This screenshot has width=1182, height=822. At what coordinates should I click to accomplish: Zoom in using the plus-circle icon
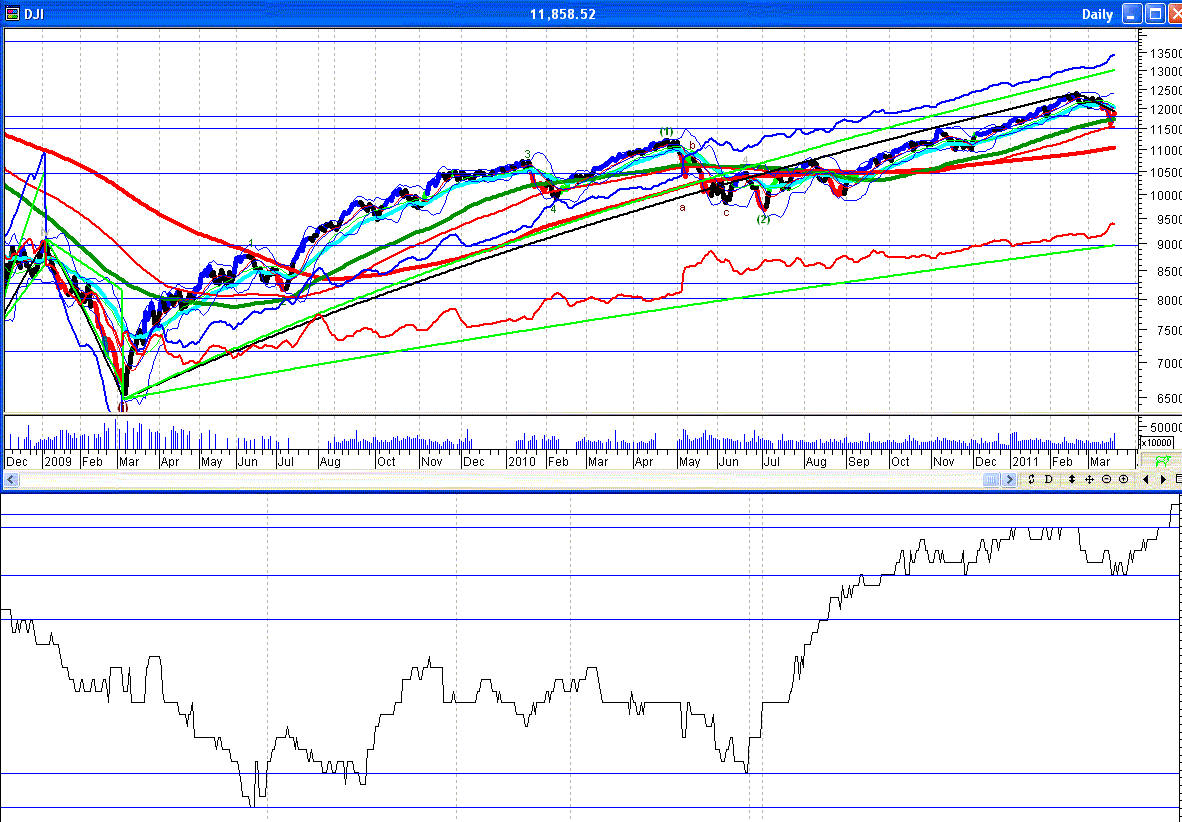(1123, 479)
